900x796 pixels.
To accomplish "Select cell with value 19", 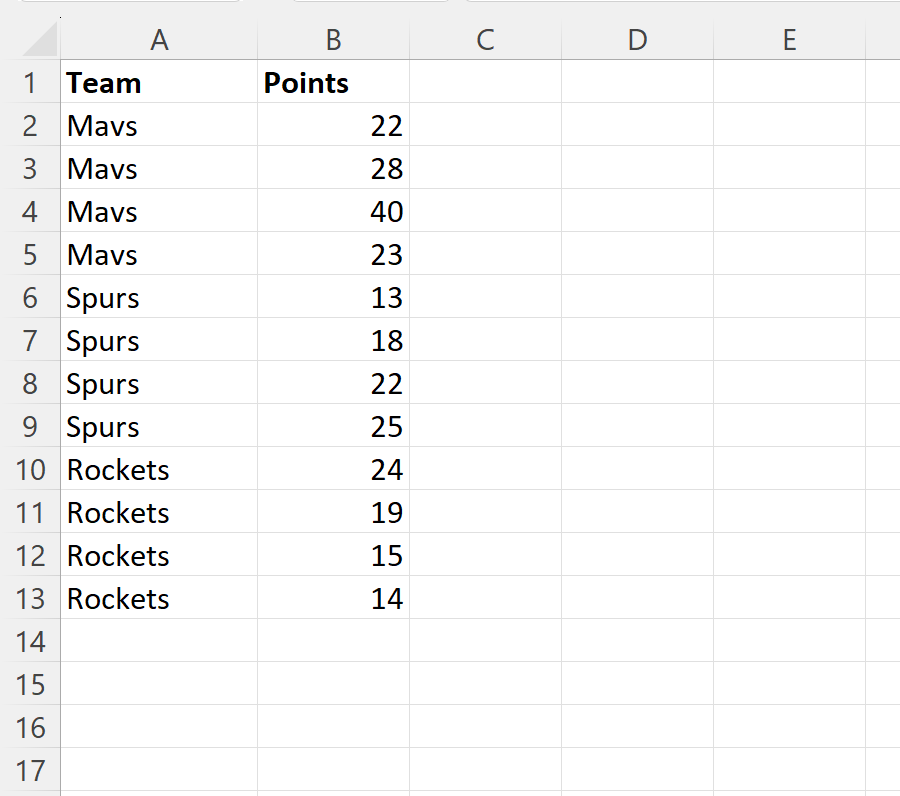I will [333, 512].
